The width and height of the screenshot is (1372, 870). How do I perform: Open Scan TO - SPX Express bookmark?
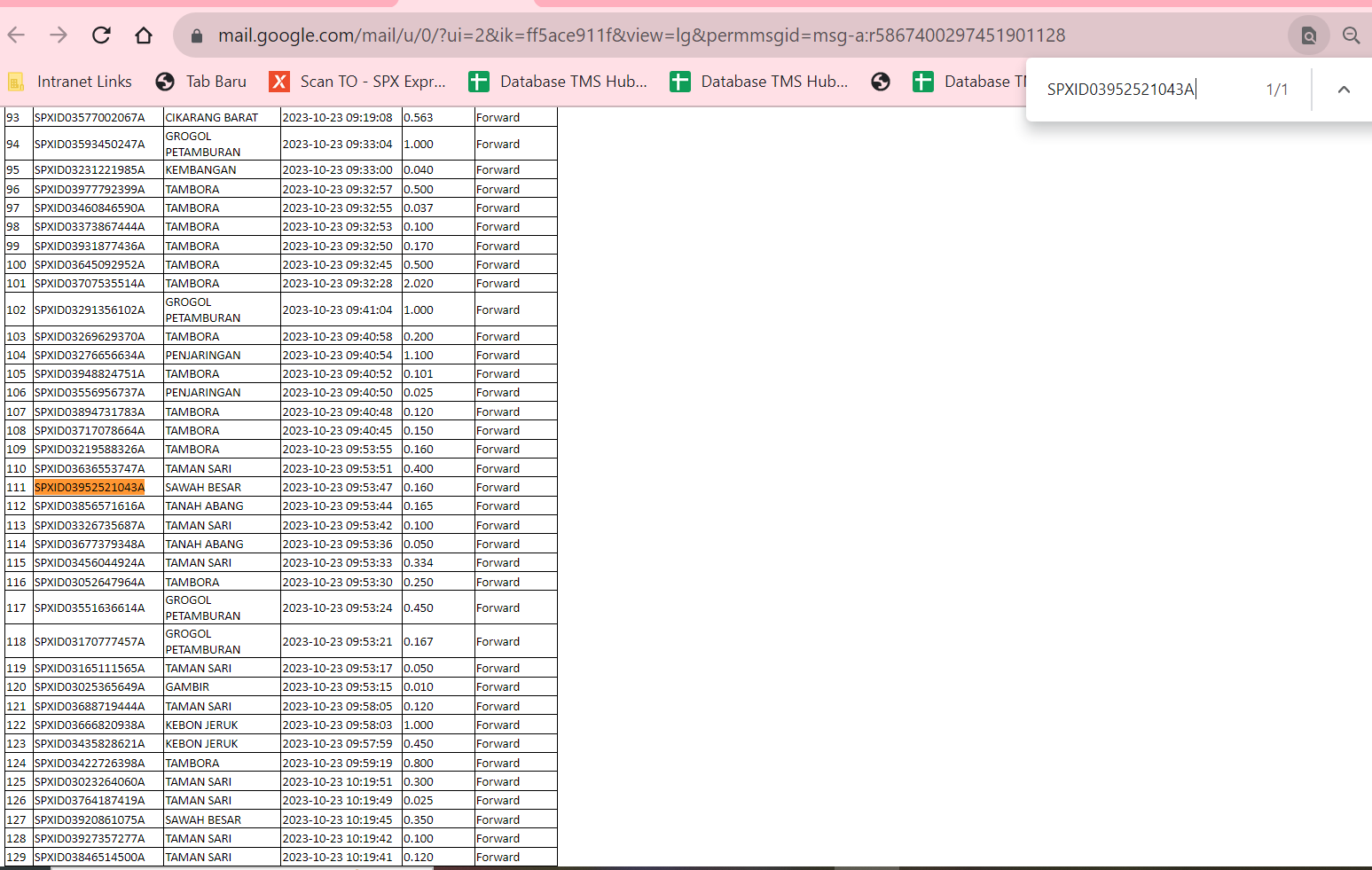click(x=358, y=82)
